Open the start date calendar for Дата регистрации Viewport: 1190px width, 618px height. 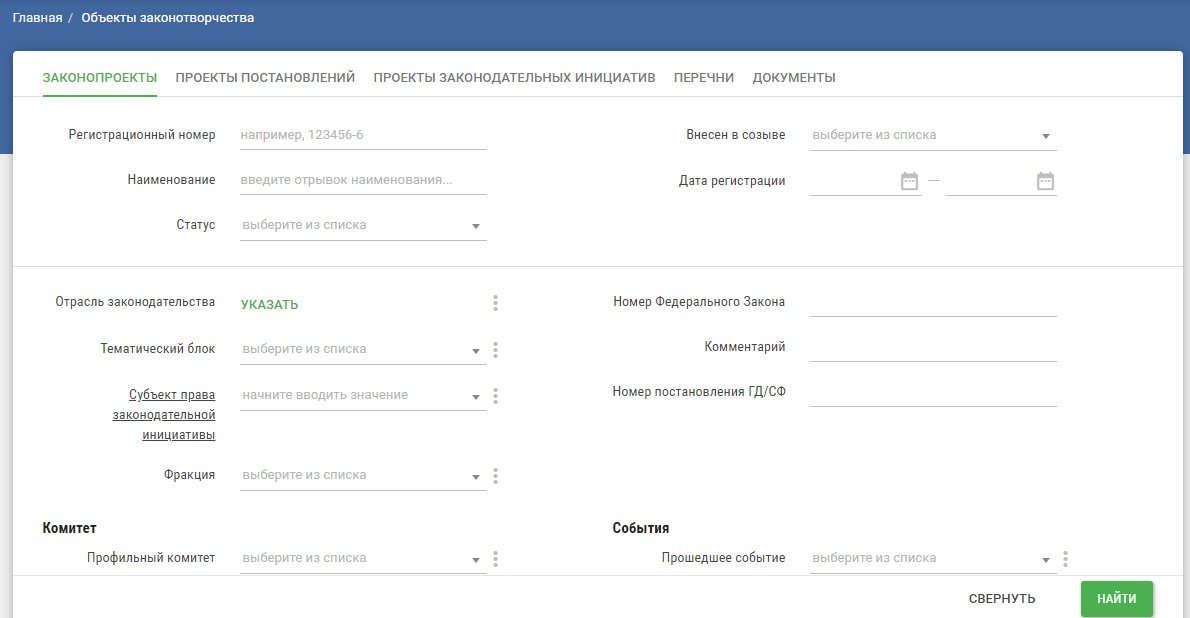(x=909, y=181)
